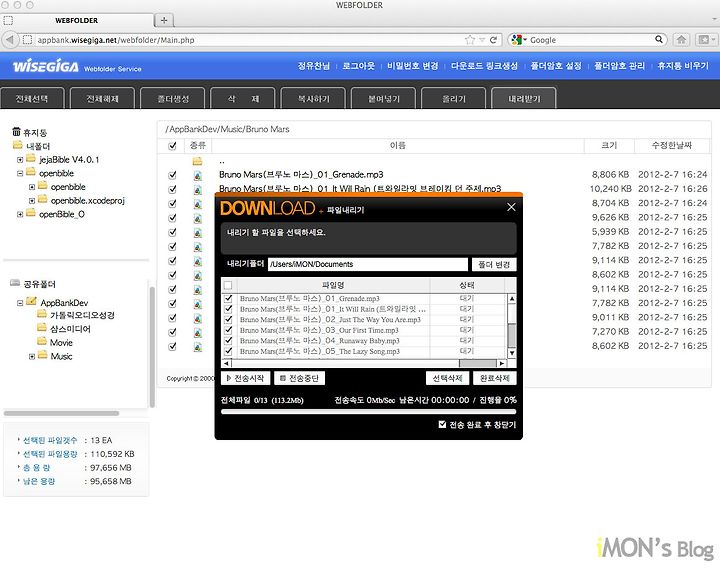Click the 삭제 toolbar tab
720x568 pixels.
pos(243,99)
